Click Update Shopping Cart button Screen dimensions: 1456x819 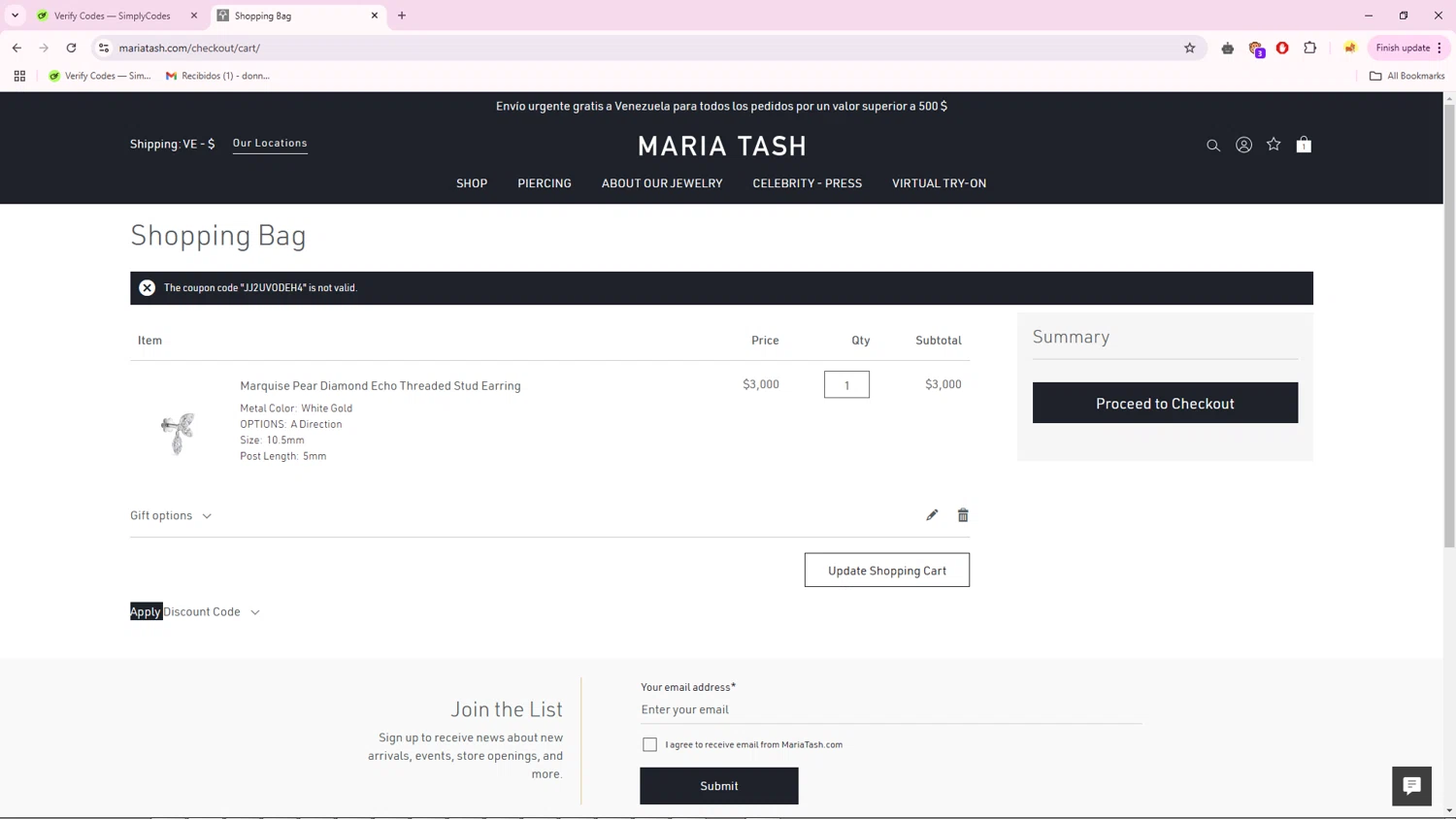tap(887, 571)
